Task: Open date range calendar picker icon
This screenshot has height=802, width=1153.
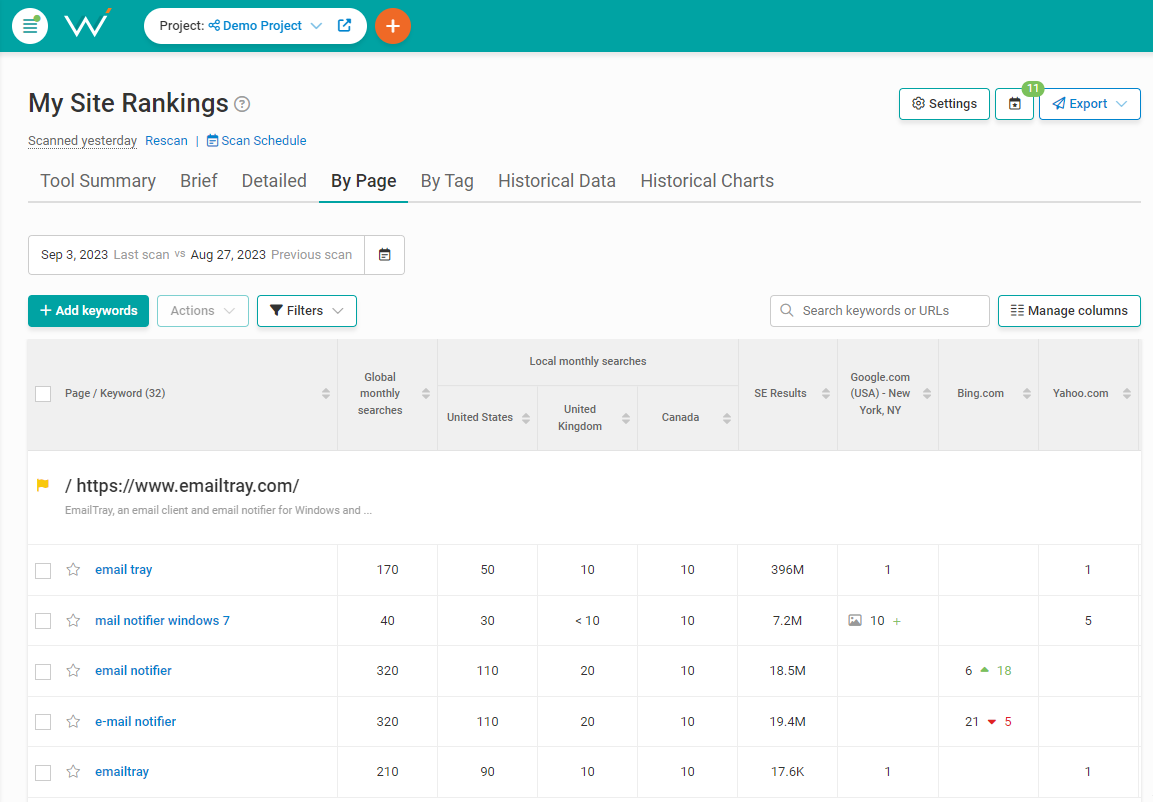Action: click(x=385, y=254)
